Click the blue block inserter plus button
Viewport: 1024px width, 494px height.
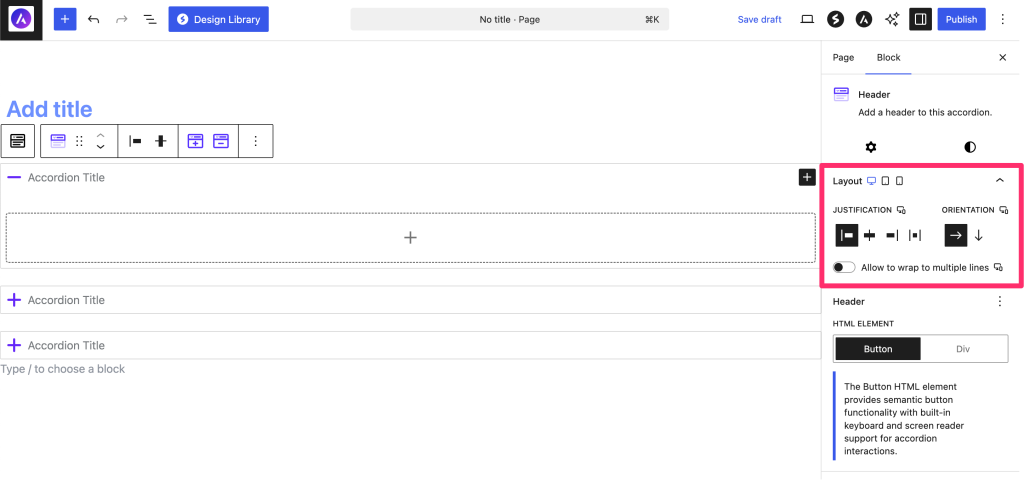[x=64, y=19]
